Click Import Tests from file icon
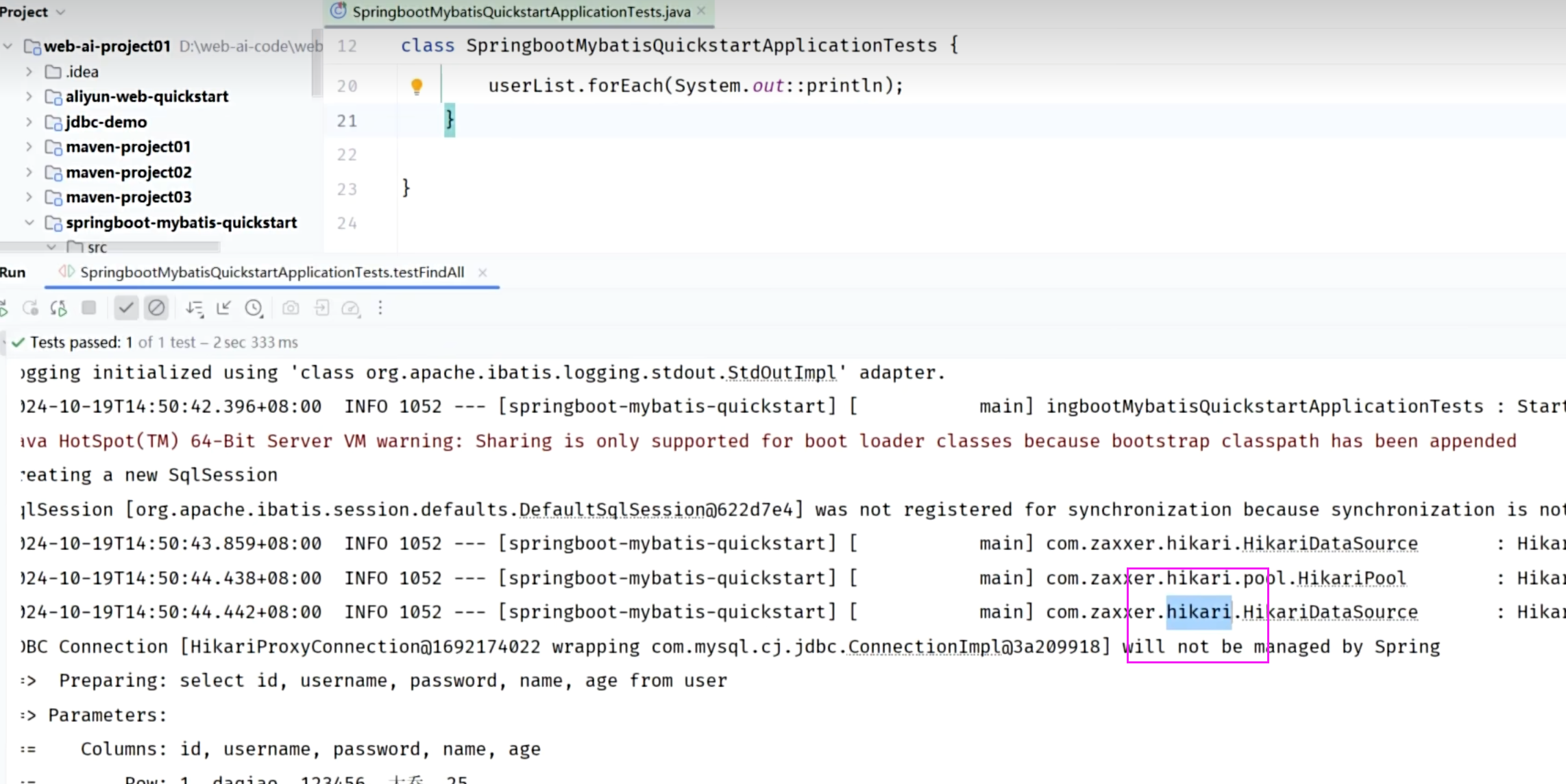 pyautogui.click(x=321, y=308)
